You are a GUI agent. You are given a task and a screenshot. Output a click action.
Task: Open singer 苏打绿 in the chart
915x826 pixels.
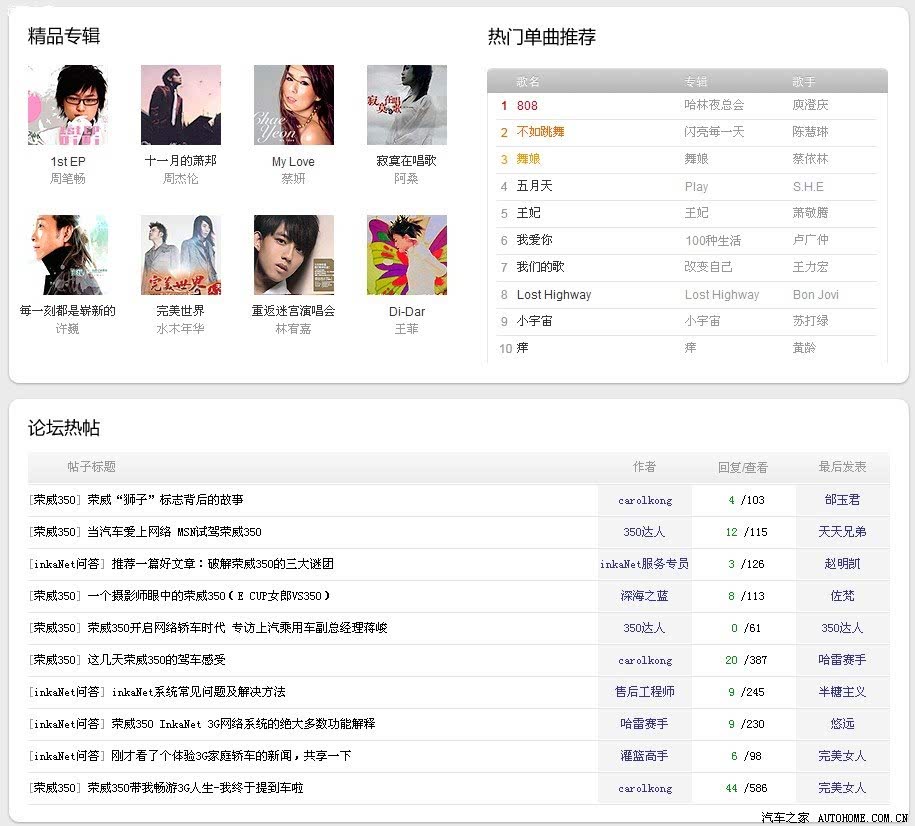point(811,320)
